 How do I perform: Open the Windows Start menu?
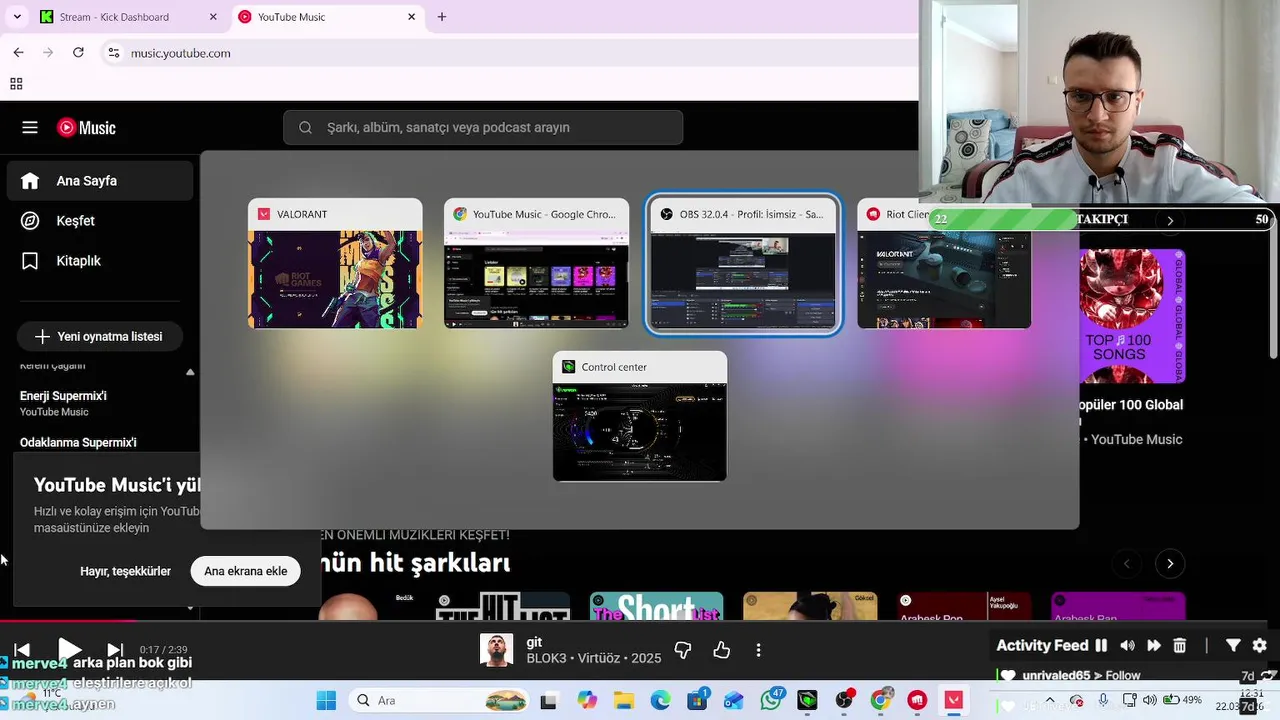(326, 700)
